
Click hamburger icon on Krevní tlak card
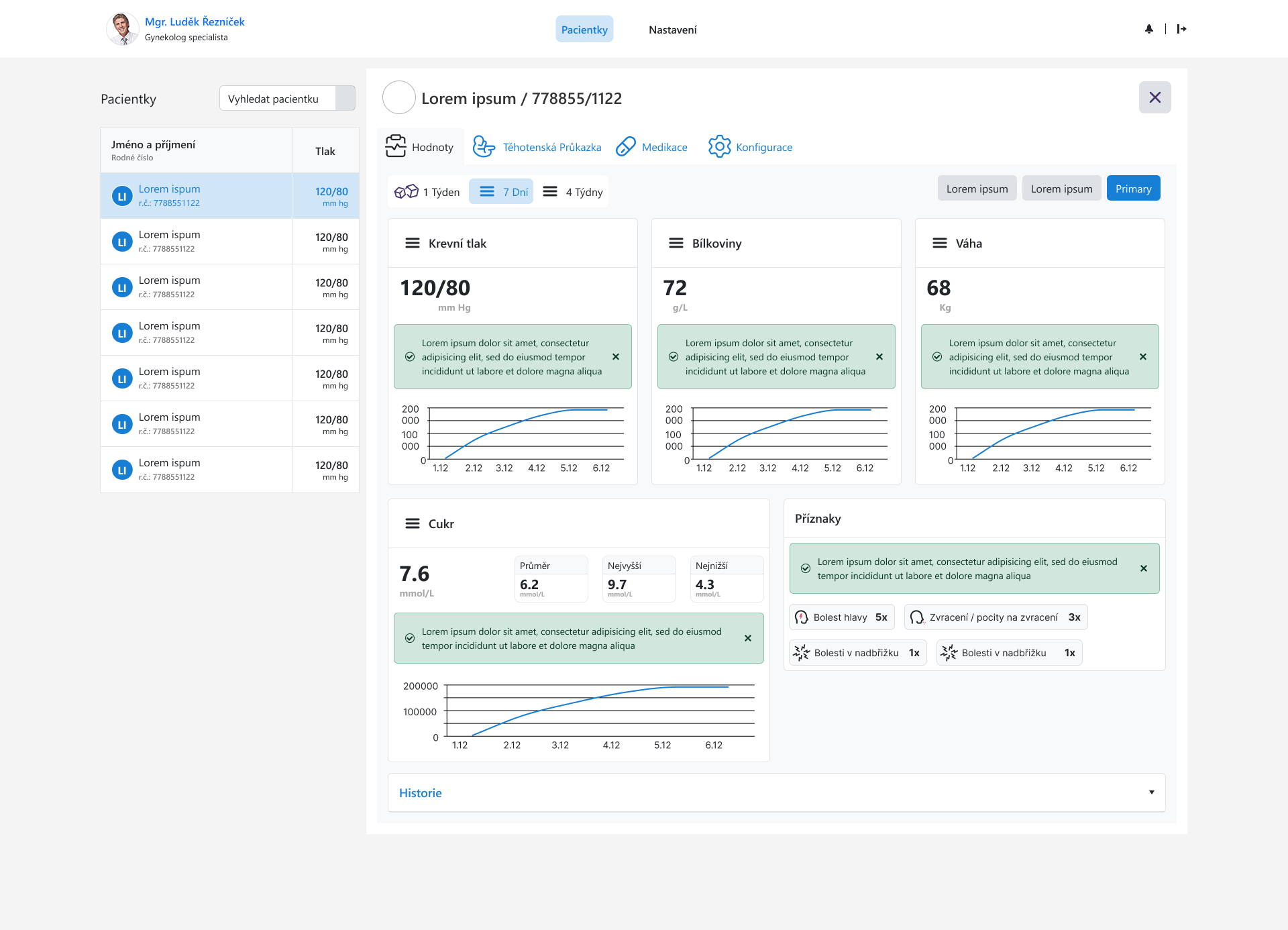coord(413,243)
